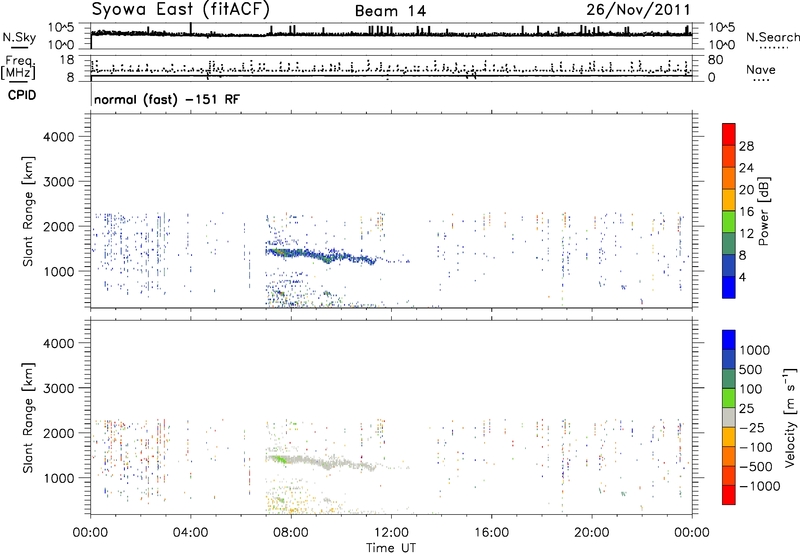
Task: Click the blue bottom Power colorbar swatch
Action: [729, 287]
